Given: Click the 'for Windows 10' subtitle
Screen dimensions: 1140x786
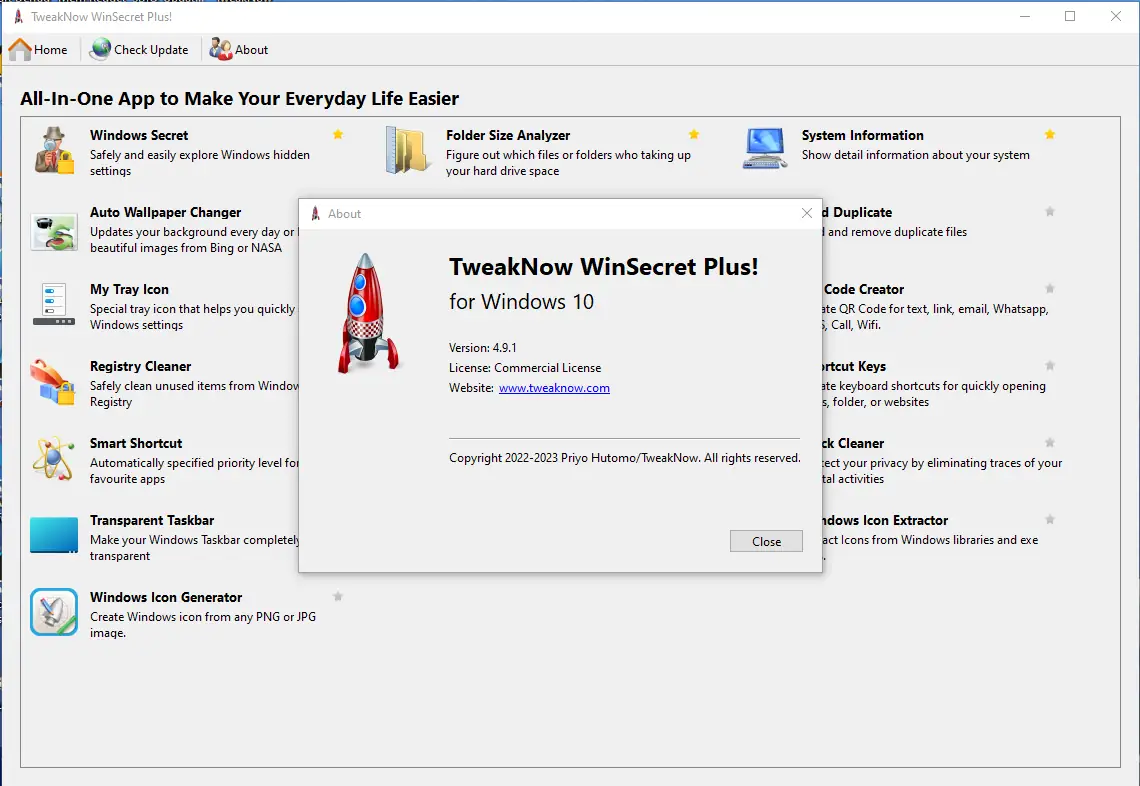Looking at the screenshot, I should (x=521, y=302).
